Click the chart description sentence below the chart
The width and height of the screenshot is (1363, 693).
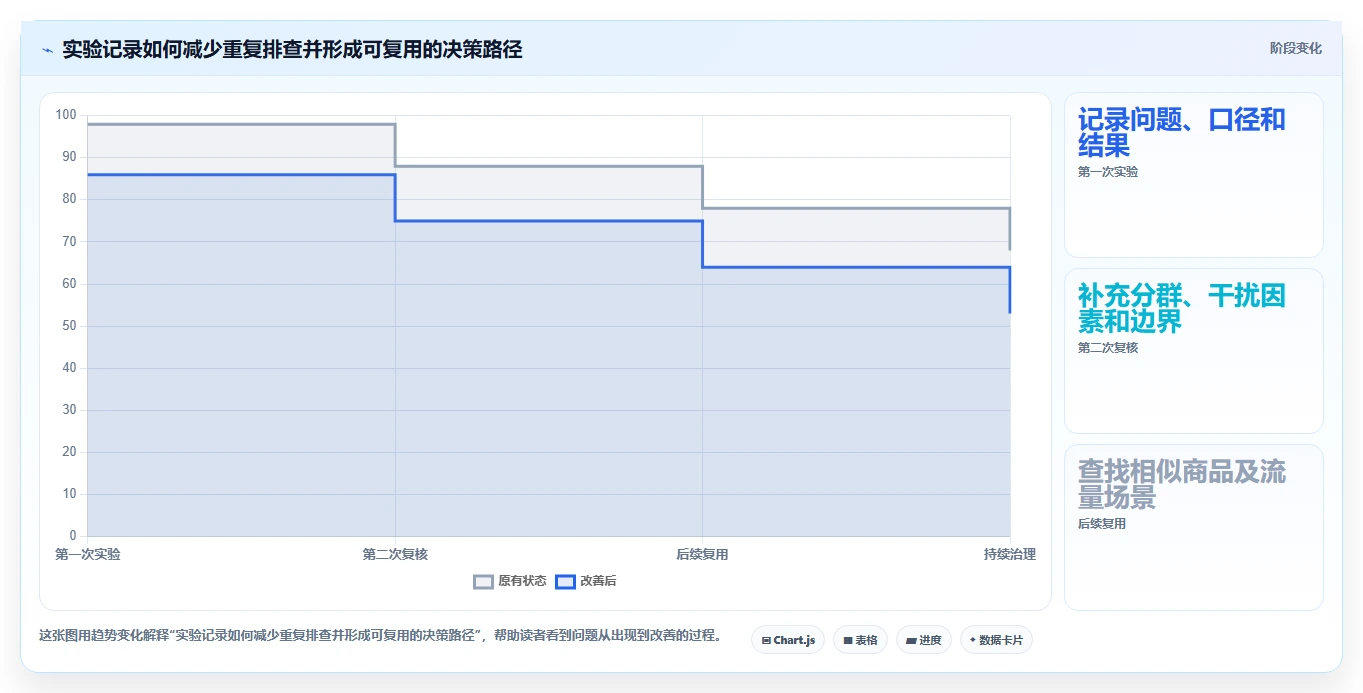(x=380, y=636)
